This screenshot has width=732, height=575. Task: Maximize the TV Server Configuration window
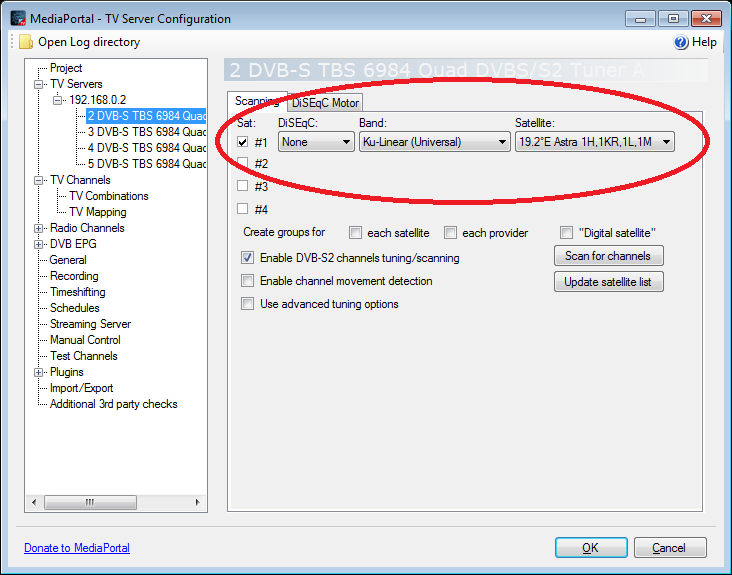(x=673, y=19)
